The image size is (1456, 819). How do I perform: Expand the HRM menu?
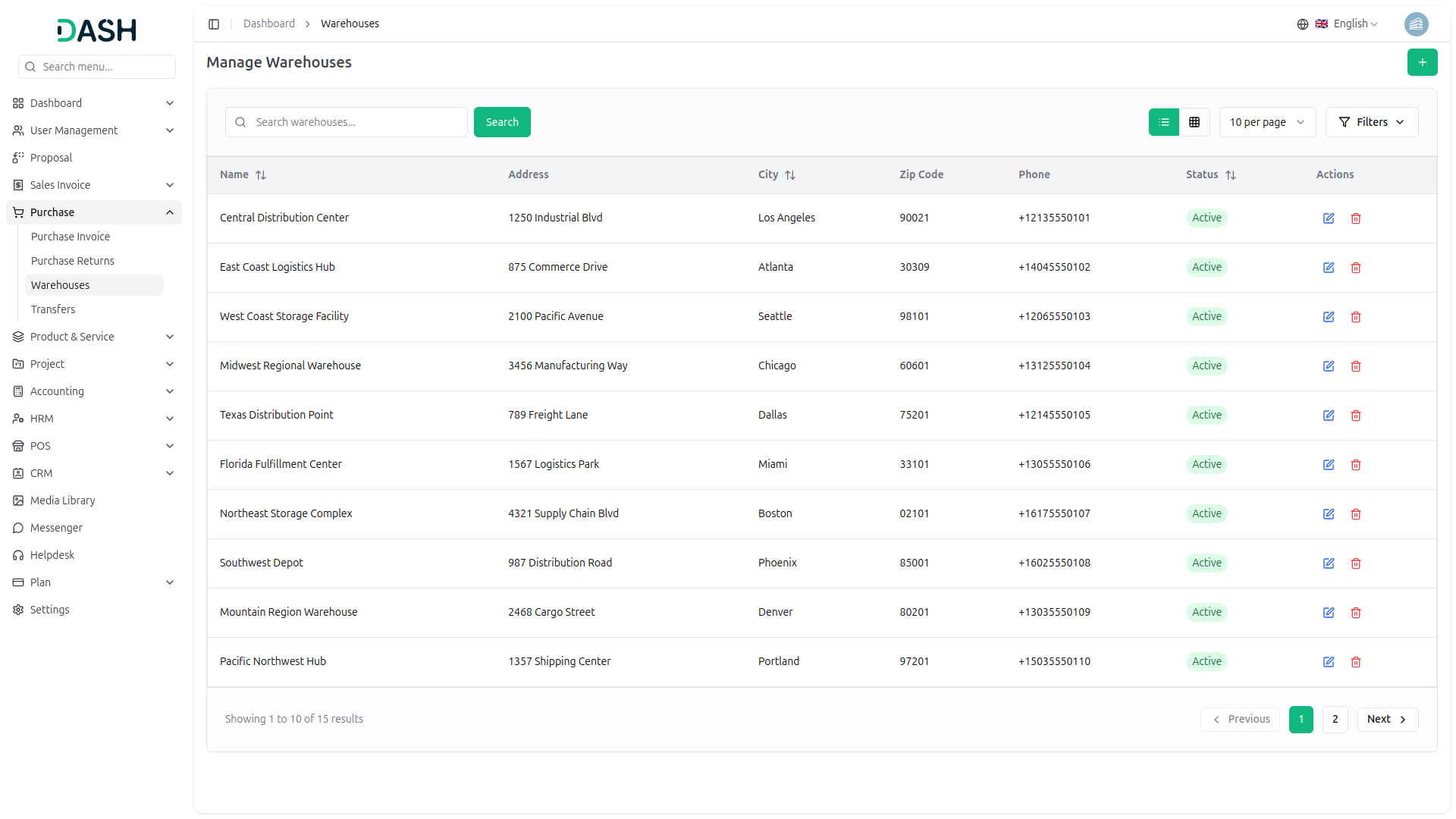pyautogui.click(x=94, y=419)
